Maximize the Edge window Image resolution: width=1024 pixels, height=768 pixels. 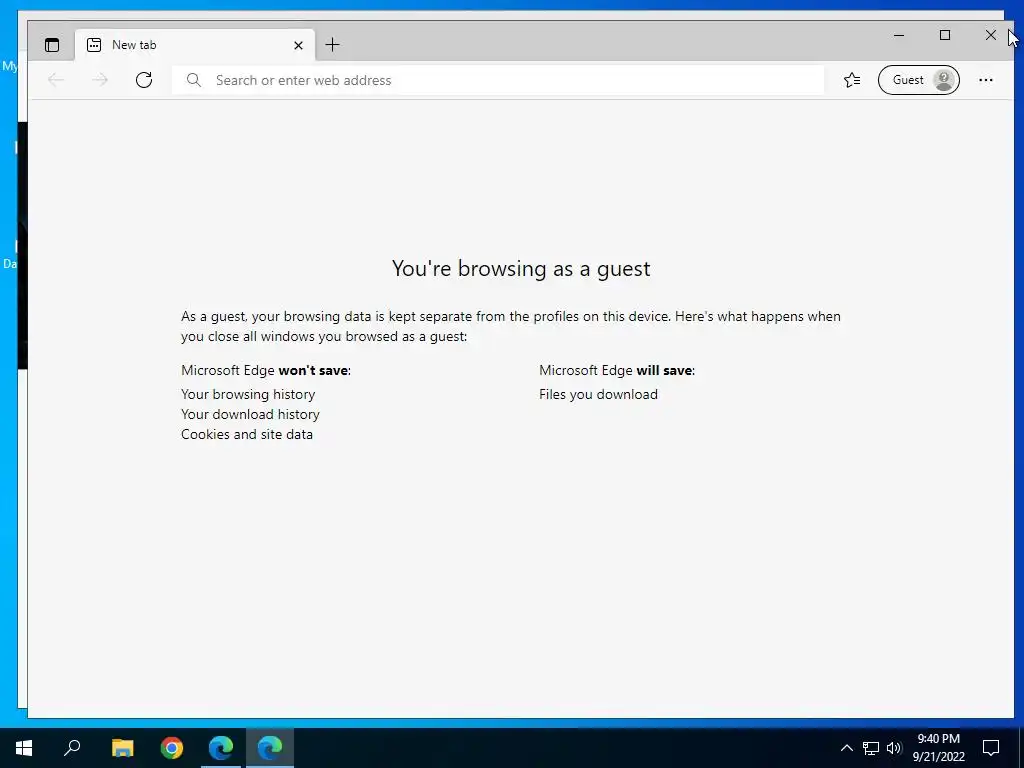coord(944,35)
